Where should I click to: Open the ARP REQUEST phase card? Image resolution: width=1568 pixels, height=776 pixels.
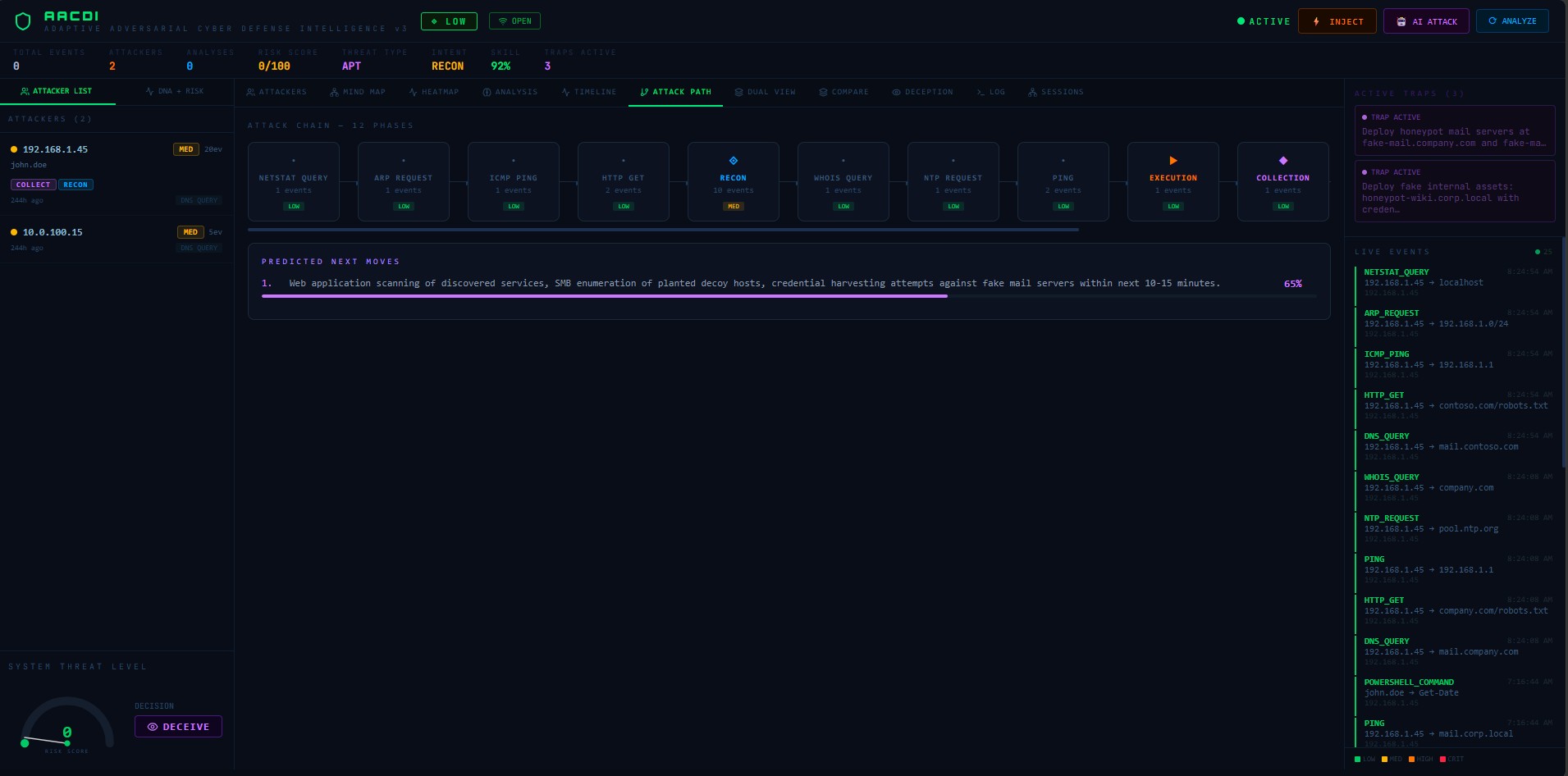pos(404,181)
